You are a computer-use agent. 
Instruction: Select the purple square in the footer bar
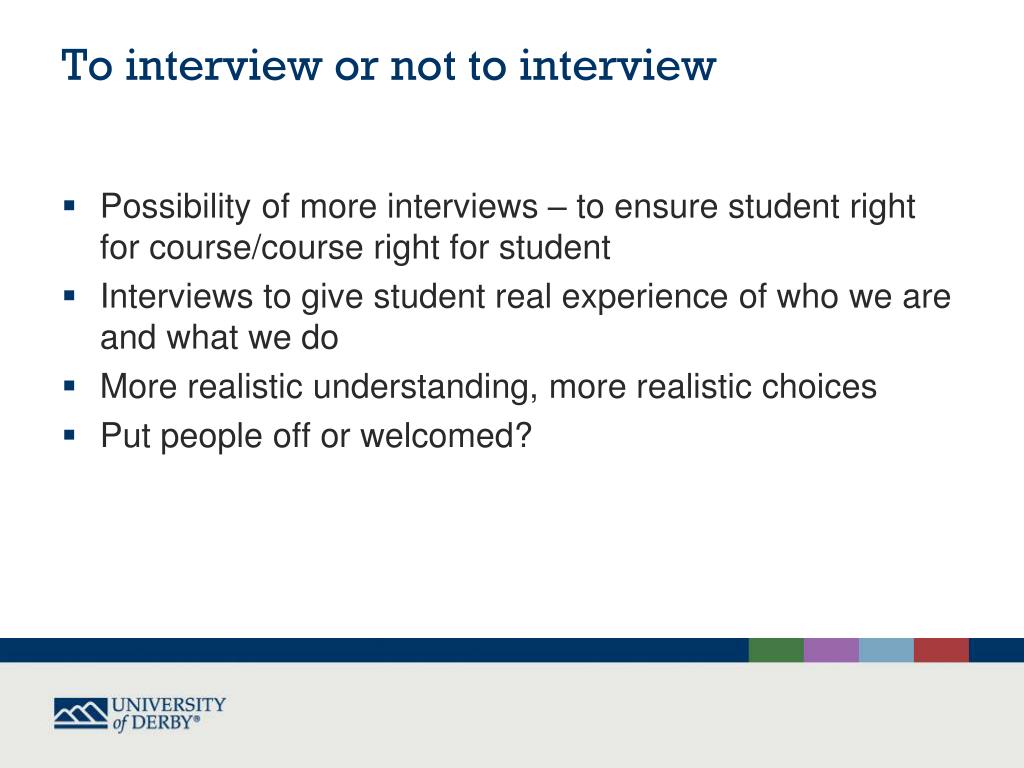pyautogui.click(x=831, y=650)
